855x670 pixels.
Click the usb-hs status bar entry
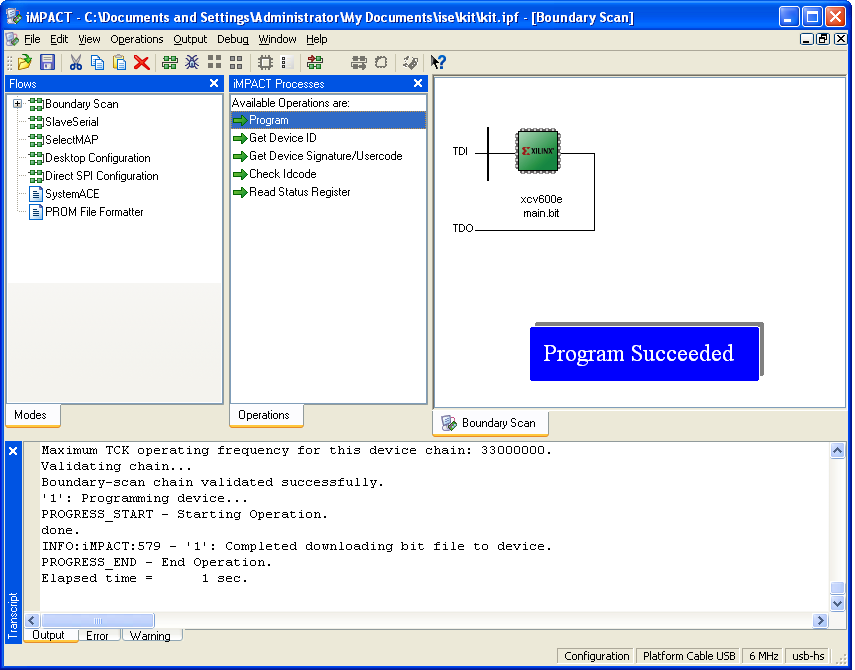(x=808, y=656)
